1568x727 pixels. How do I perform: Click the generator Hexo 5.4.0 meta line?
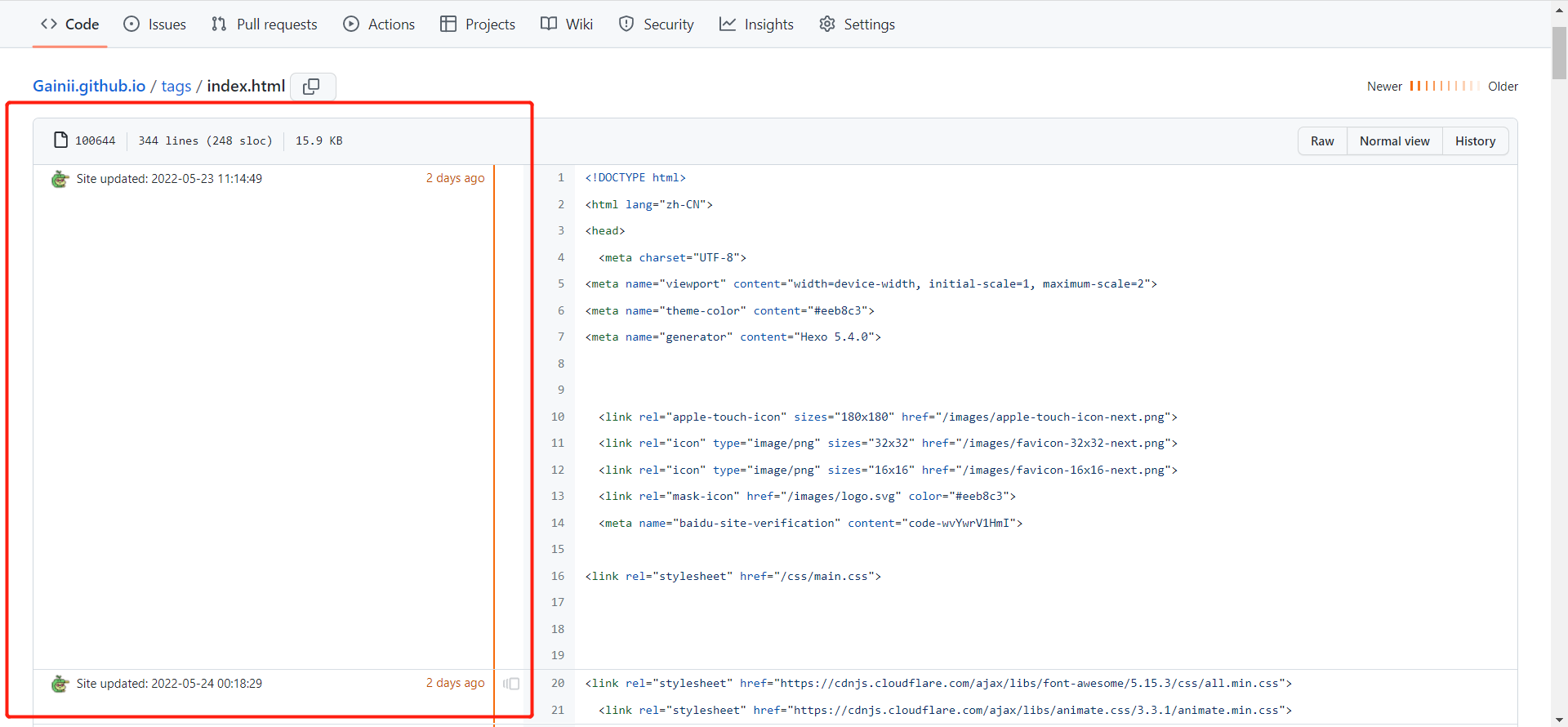point(733,337)
